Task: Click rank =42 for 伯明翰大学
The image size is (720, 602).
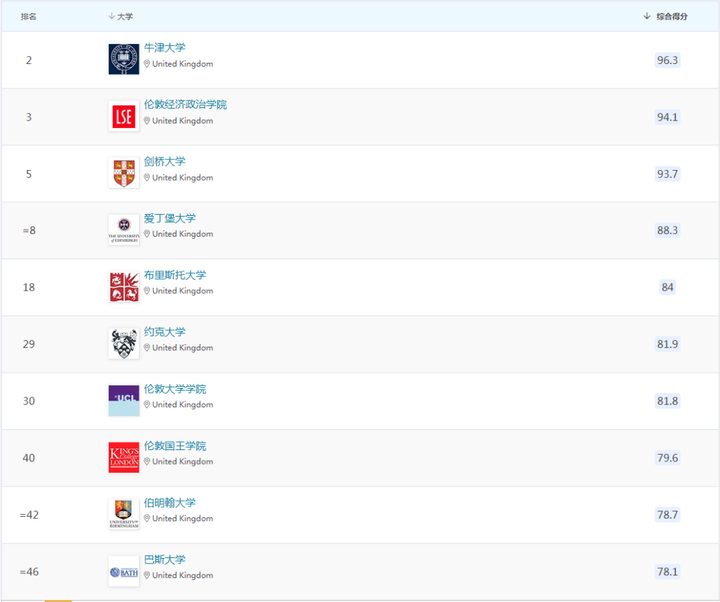Action: point(29,515)
